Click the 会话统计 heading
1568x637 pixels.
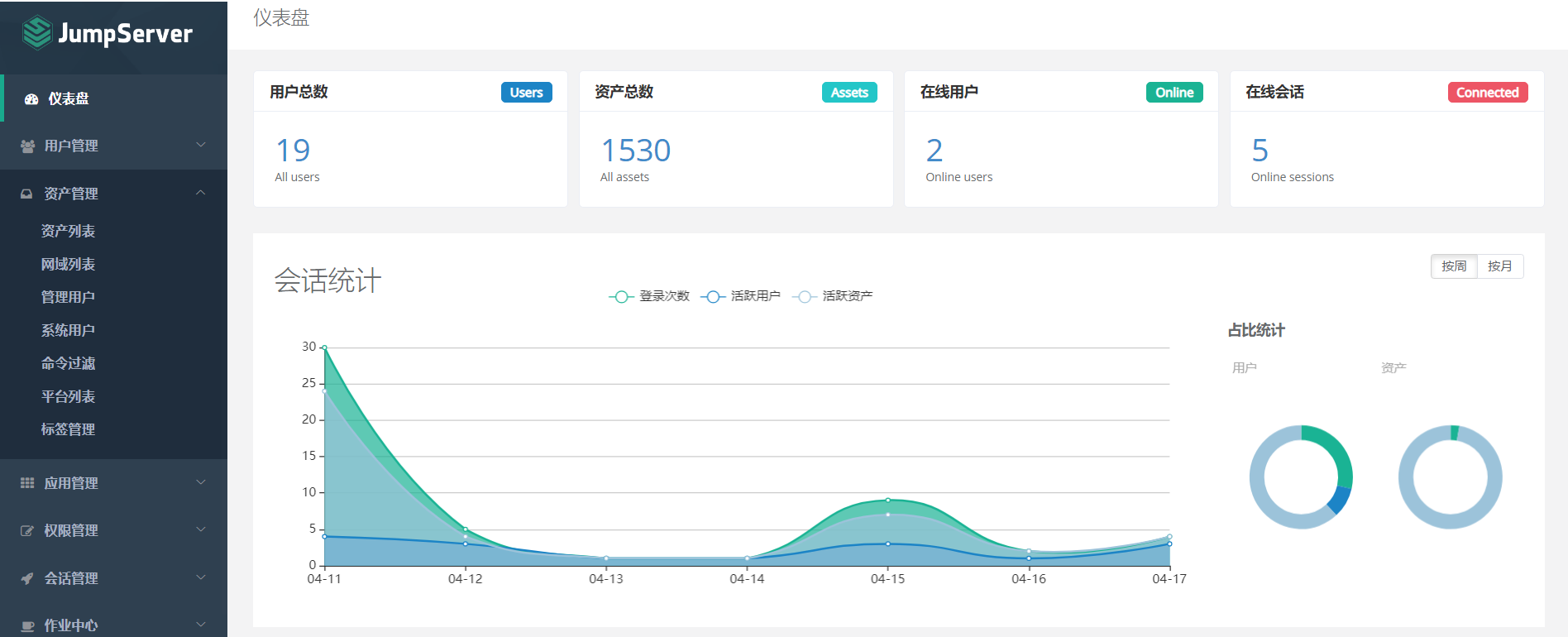coord(327,280)
